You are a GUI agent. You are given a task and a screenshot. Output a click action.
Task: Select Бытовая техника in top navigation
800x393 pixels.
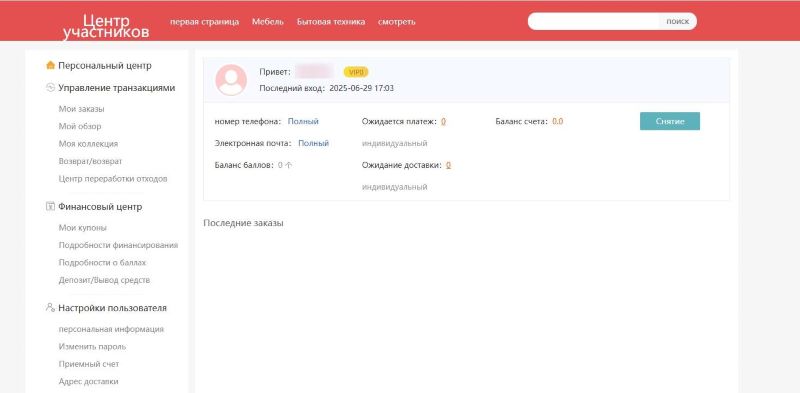(x=331, y=22)
